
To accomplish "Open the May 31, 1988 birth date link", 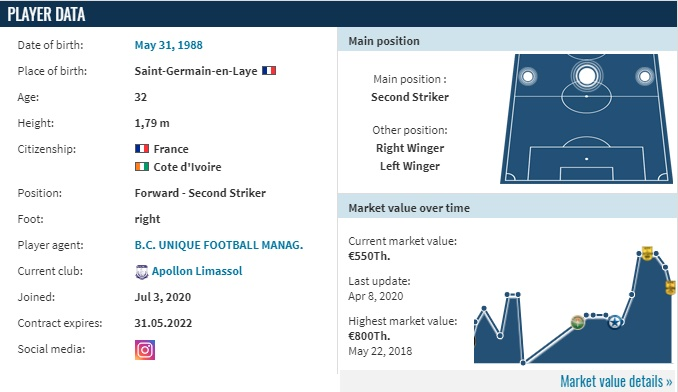I will click(169, 45).
